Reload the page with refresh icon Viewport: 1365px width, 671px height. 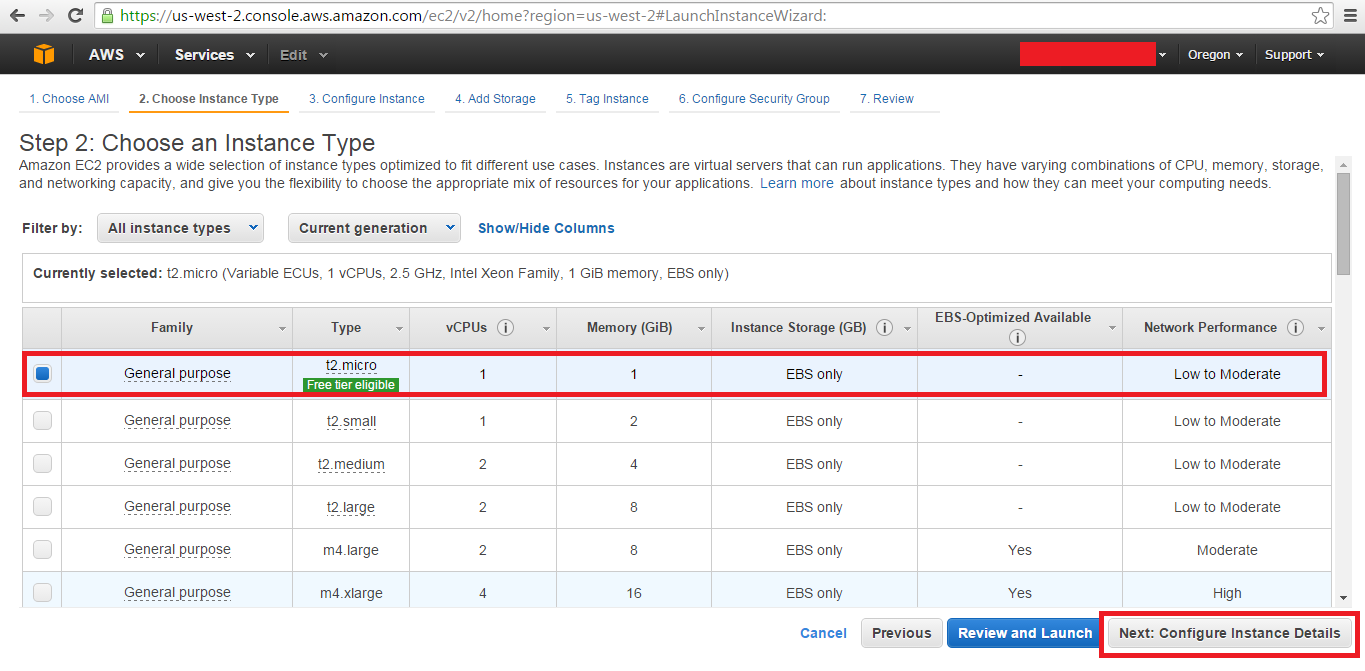75,16
